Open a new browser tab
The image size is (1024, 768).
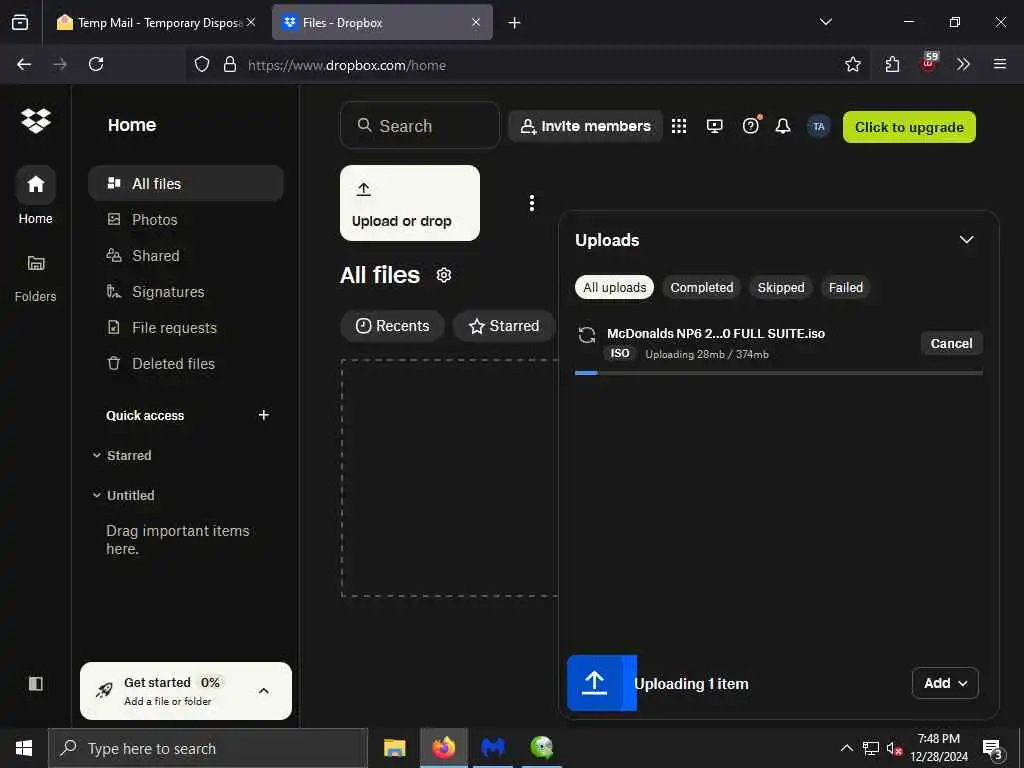514,23
